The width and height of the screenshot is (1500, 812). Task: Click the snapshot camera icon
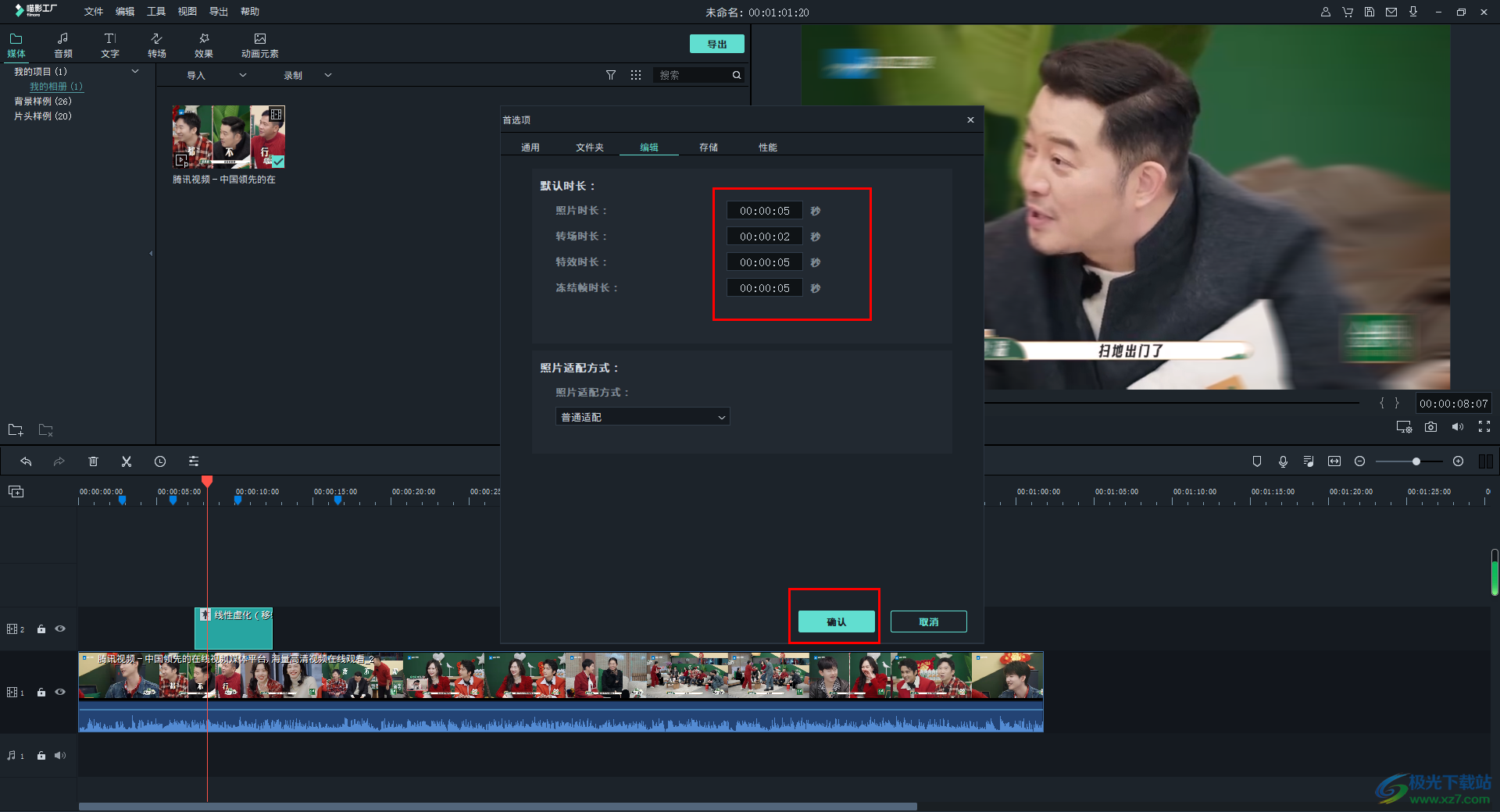click(x=1430, y=427)
